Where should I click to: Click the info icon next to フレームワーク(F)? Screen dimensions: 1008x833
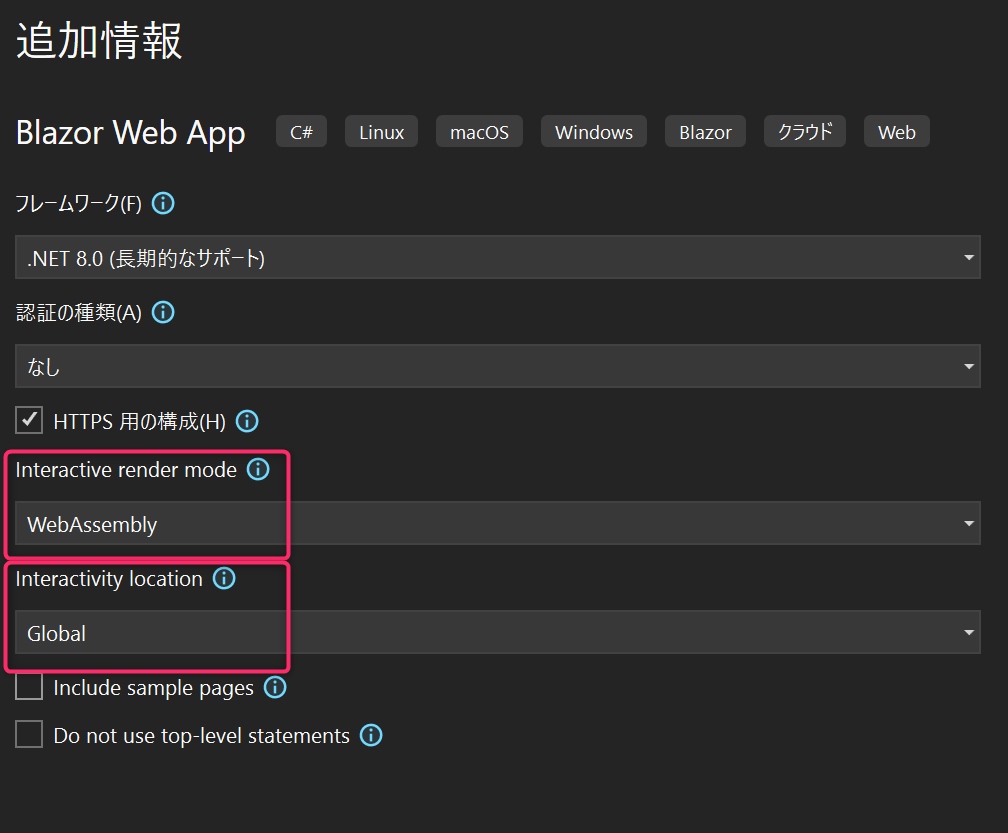(x=163, y=204)
